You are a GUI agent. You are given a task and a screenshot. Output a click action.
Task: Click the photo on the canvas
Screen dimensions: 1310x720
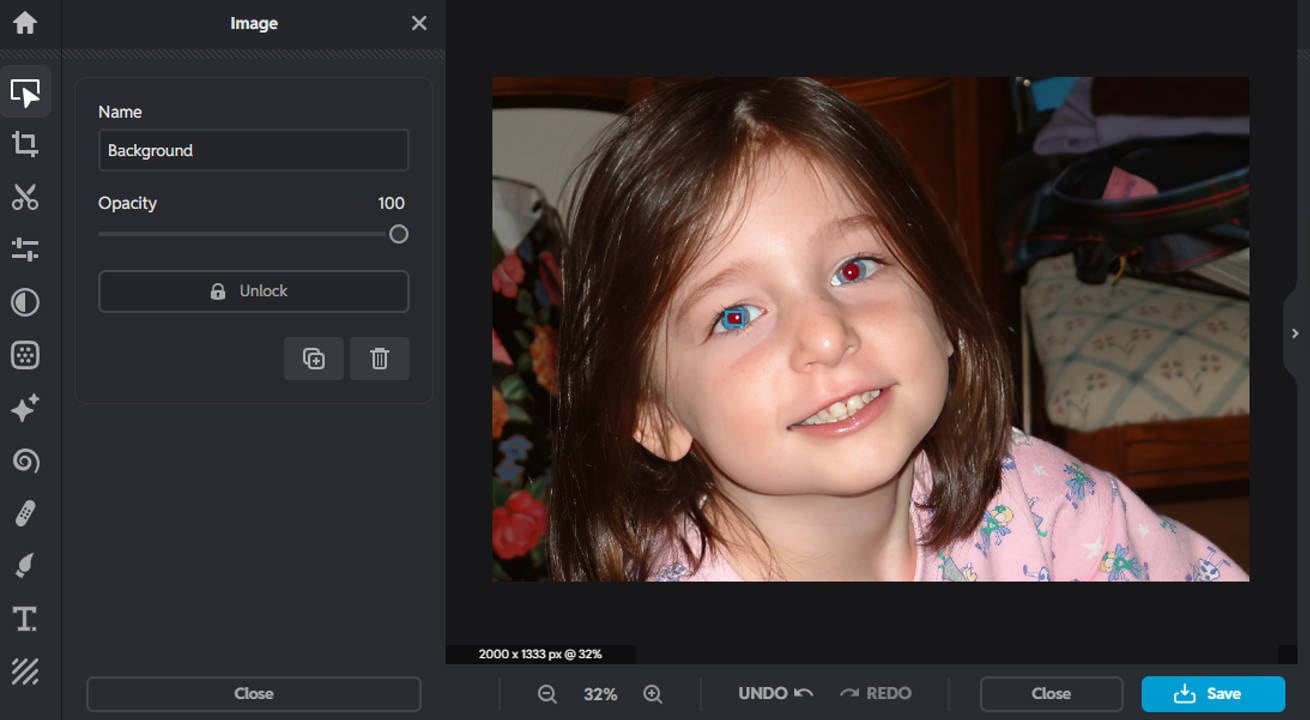coord(870,329)
